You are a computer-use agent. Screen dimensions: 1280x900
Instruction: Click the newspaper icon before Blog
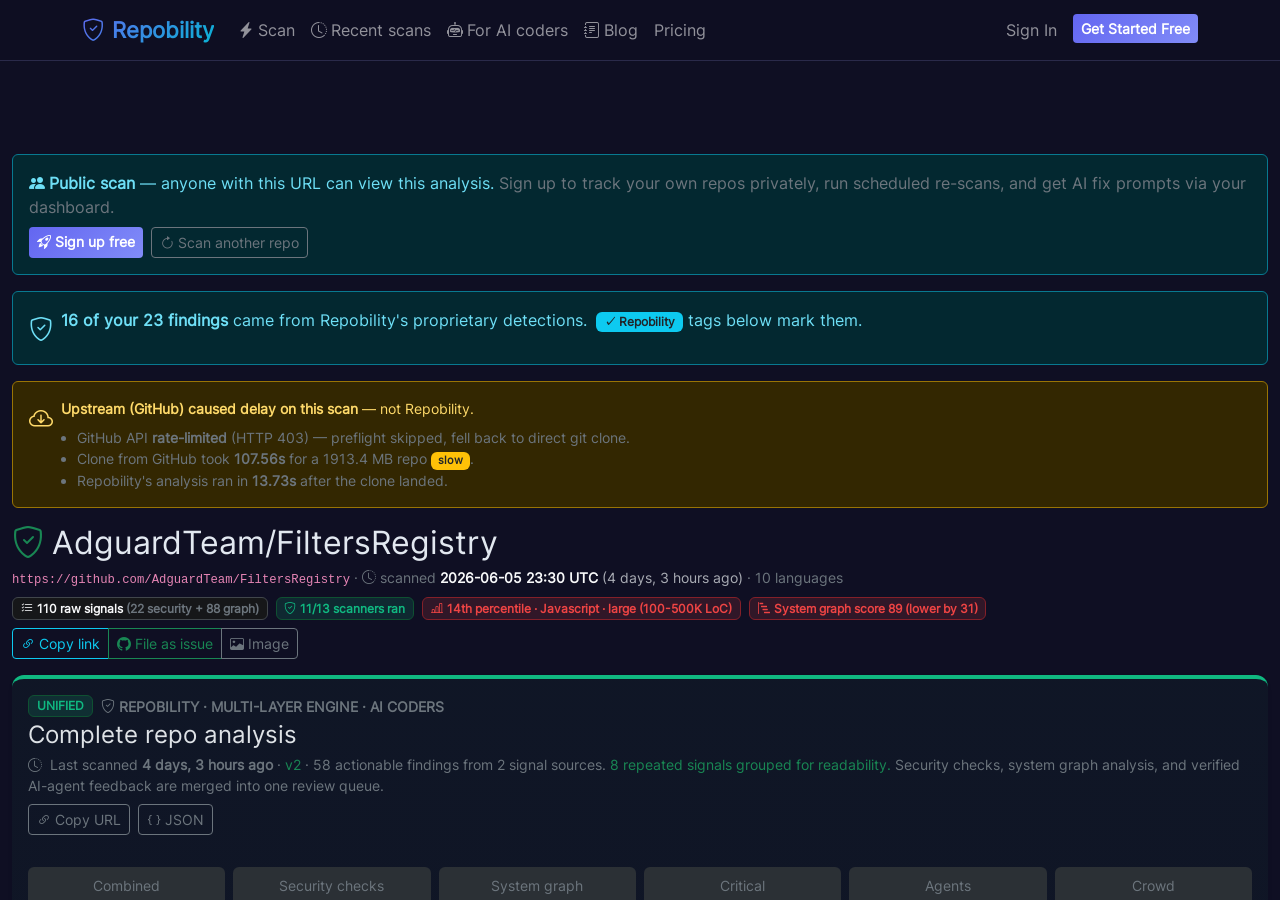click(x=592, y=30)
